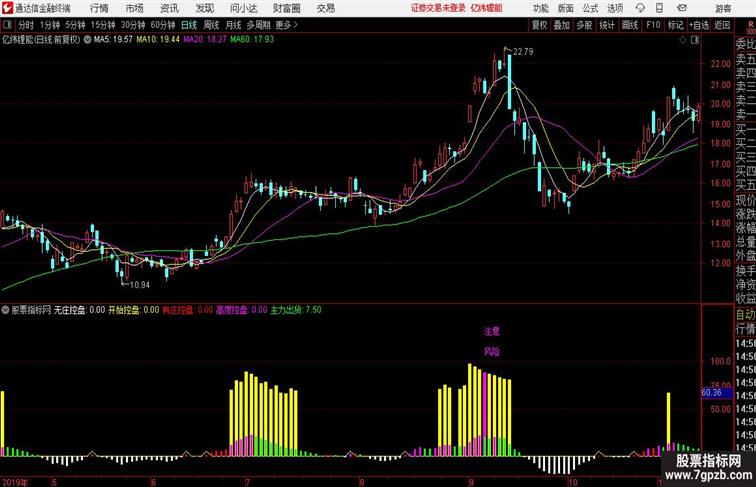Click the 有庄控盘 0.00 indicator label

188,310
